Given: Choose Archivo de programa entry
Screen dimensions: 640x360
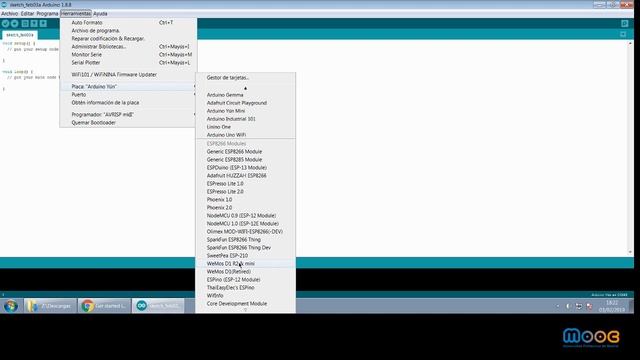Looking at the screenshot, I should [128, 31].
